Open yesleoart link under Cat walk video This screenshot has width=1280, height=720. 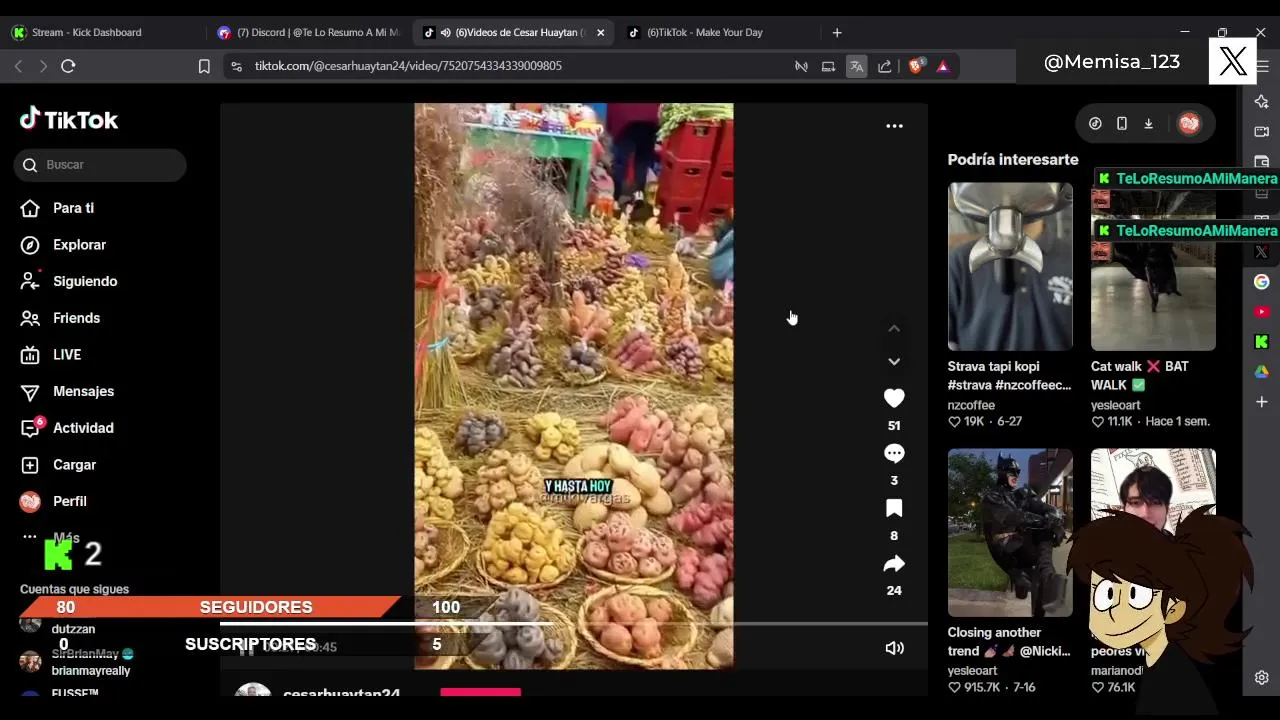pyautogui.click(x=1116, y=405)
